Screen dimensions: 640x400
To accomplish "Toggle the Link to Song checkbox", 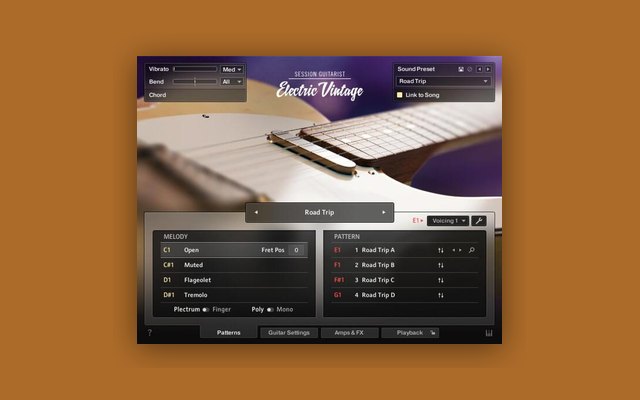I will pos(400,95).
